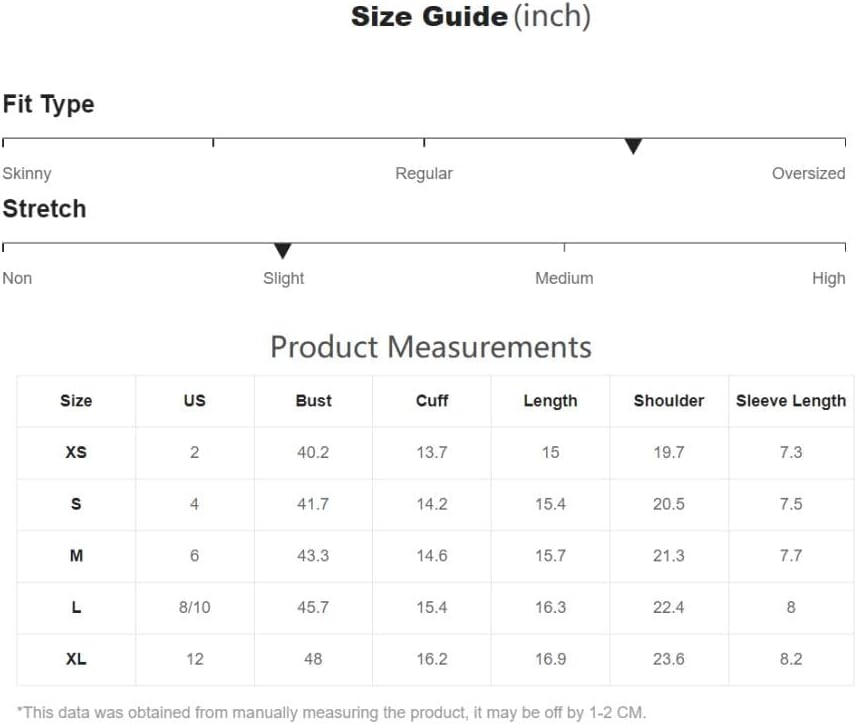The height and width of the screenshot is (725, 857).
Task: Select the XL size row label
Action: point(76,659)
